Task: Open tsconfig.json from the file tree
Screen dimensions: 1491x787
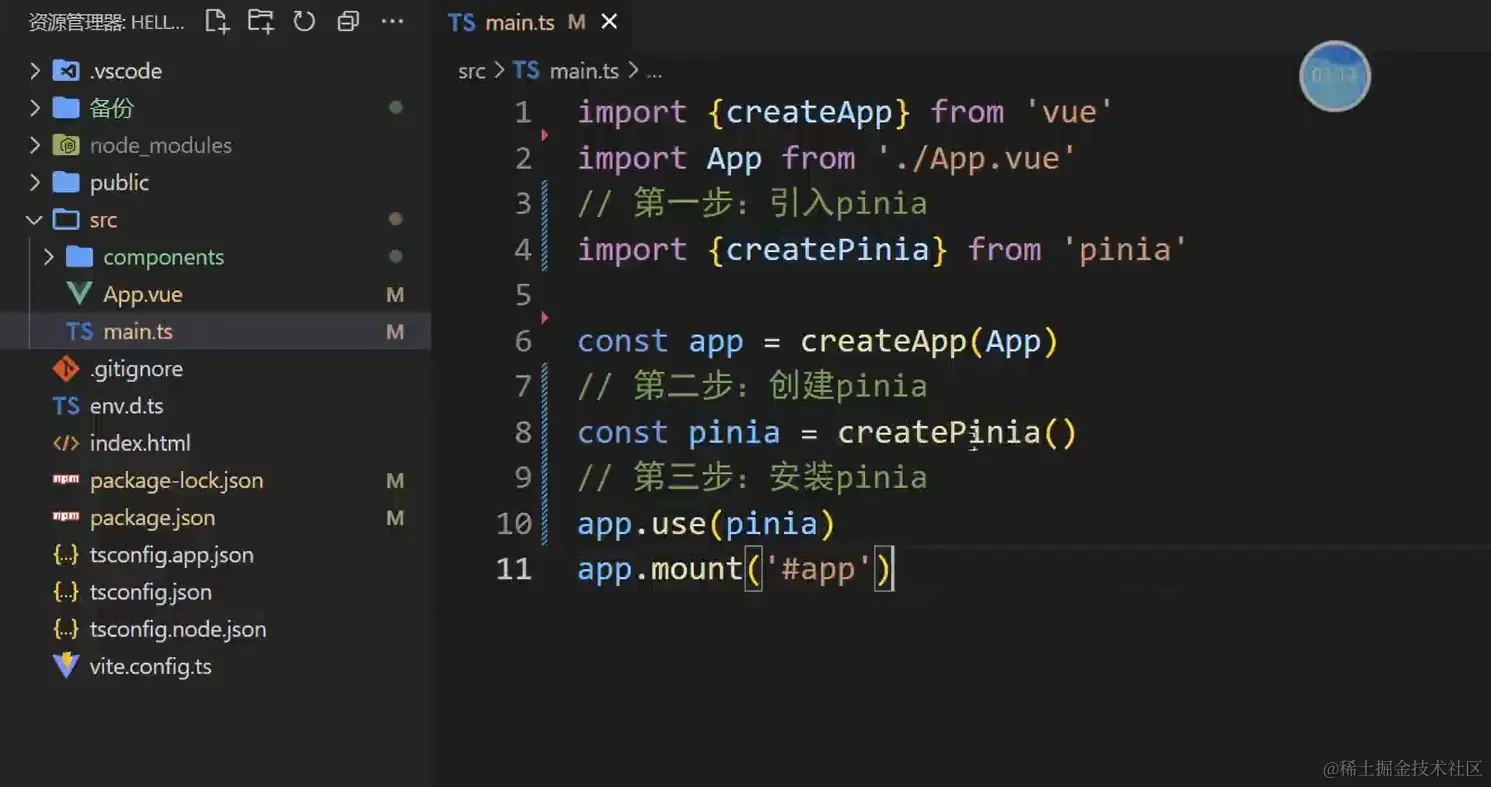Action: [x=151, y=592]
